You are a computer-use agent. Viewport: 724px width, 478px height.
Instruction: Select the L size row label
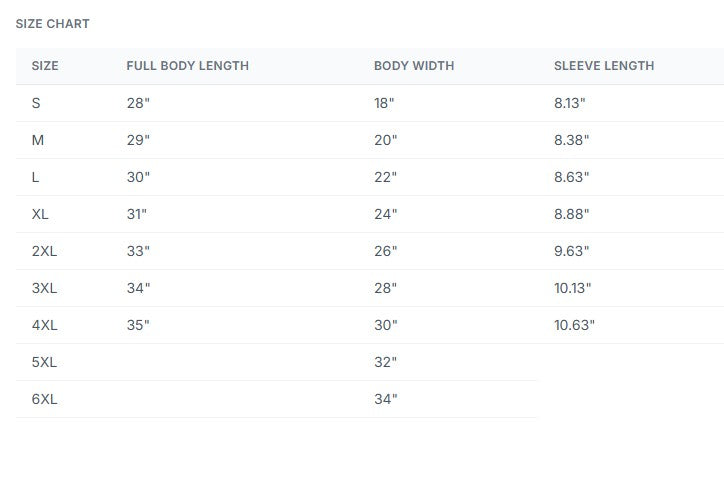[35, 177]
